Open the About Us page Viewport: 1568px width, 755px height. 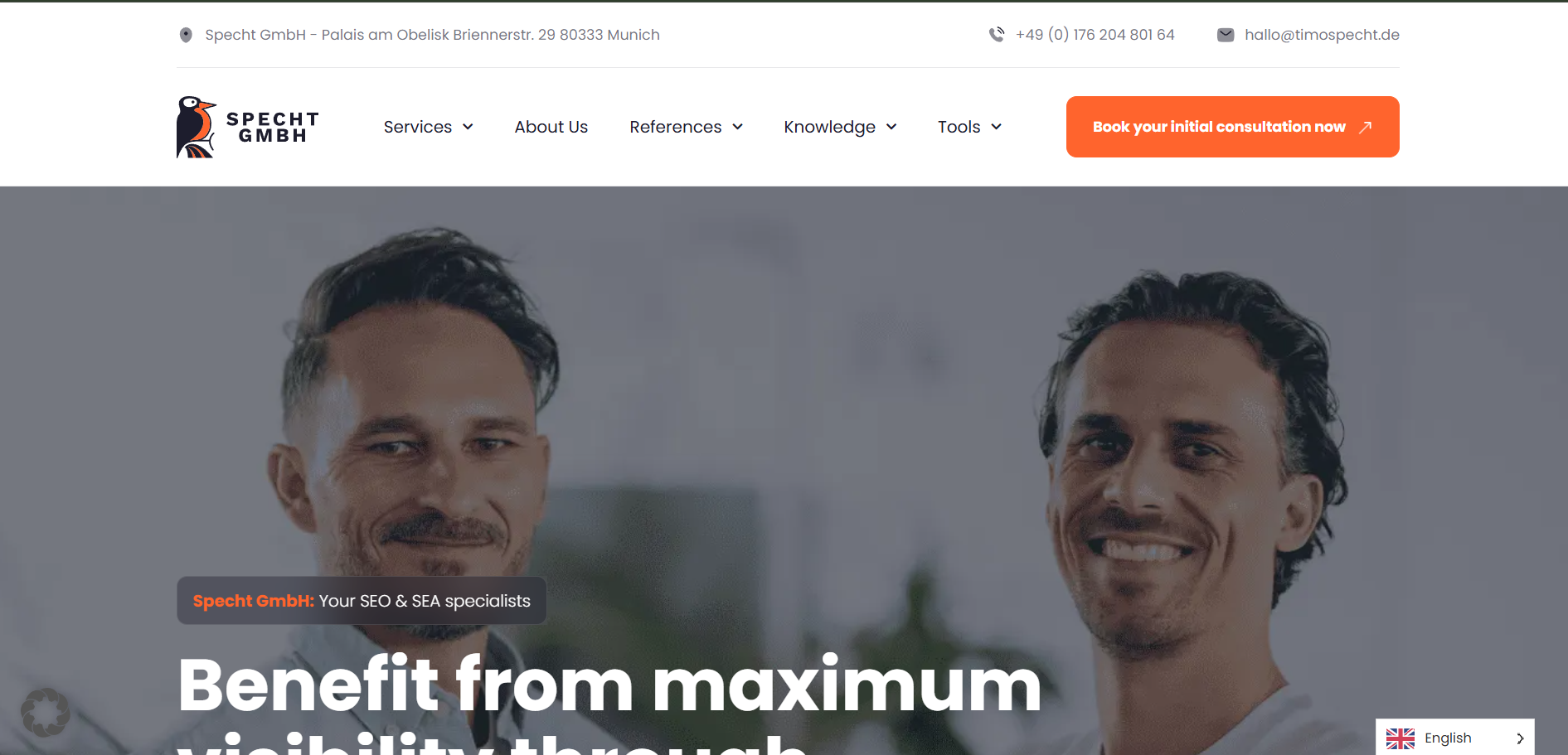tap(551, 127)
